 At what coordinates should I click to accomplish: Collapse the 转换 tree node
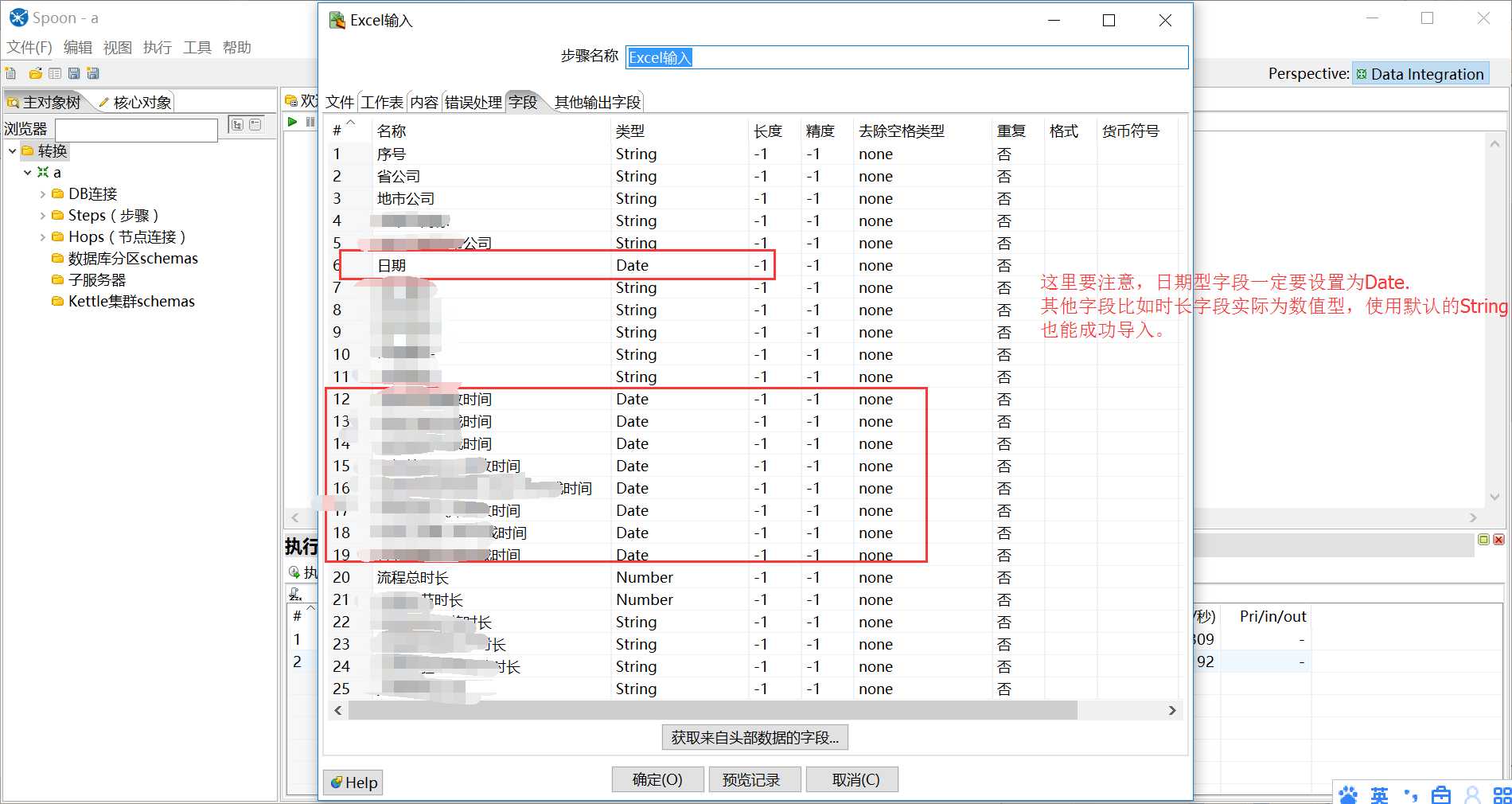pos(12,150)
